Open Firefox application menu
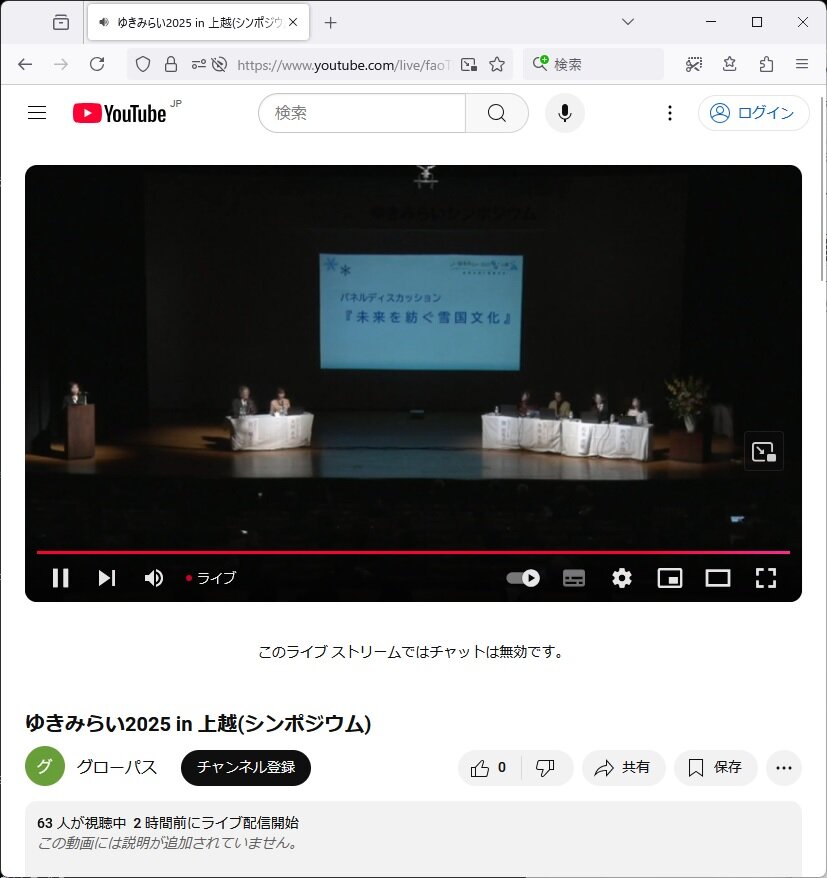The image size is (827, 878). click(801, 64)
